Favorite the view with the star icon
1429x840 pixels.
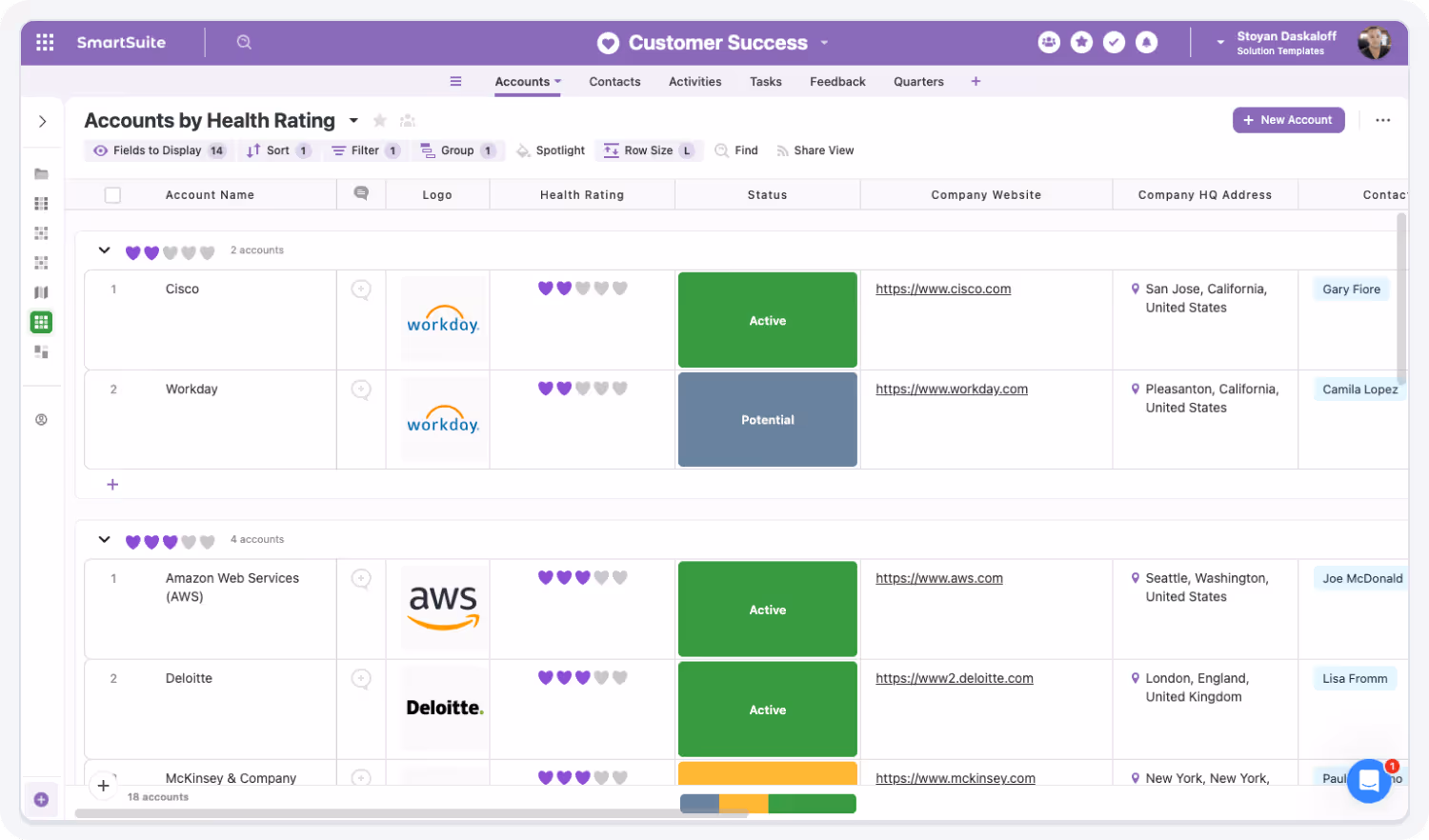click(379, 120)
